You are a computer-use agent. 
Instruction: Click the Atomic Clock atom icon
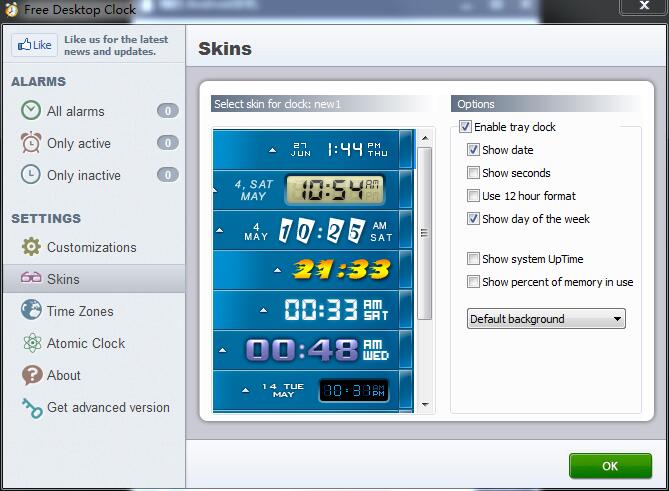pos(31,343)
